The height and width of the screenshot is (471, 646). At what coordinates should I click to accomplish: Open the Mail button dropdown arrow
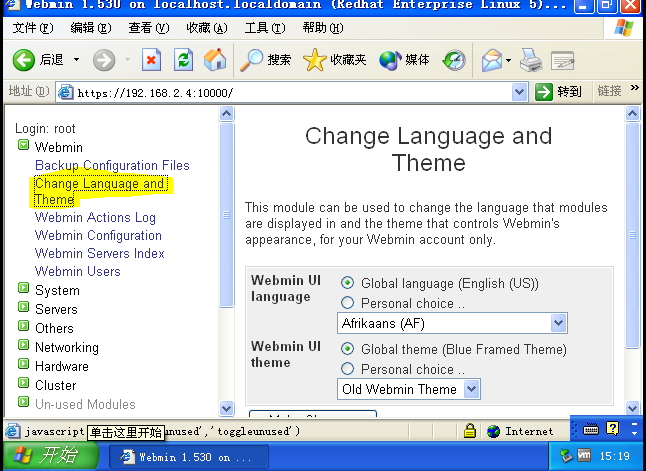click(x=508, y=61)
